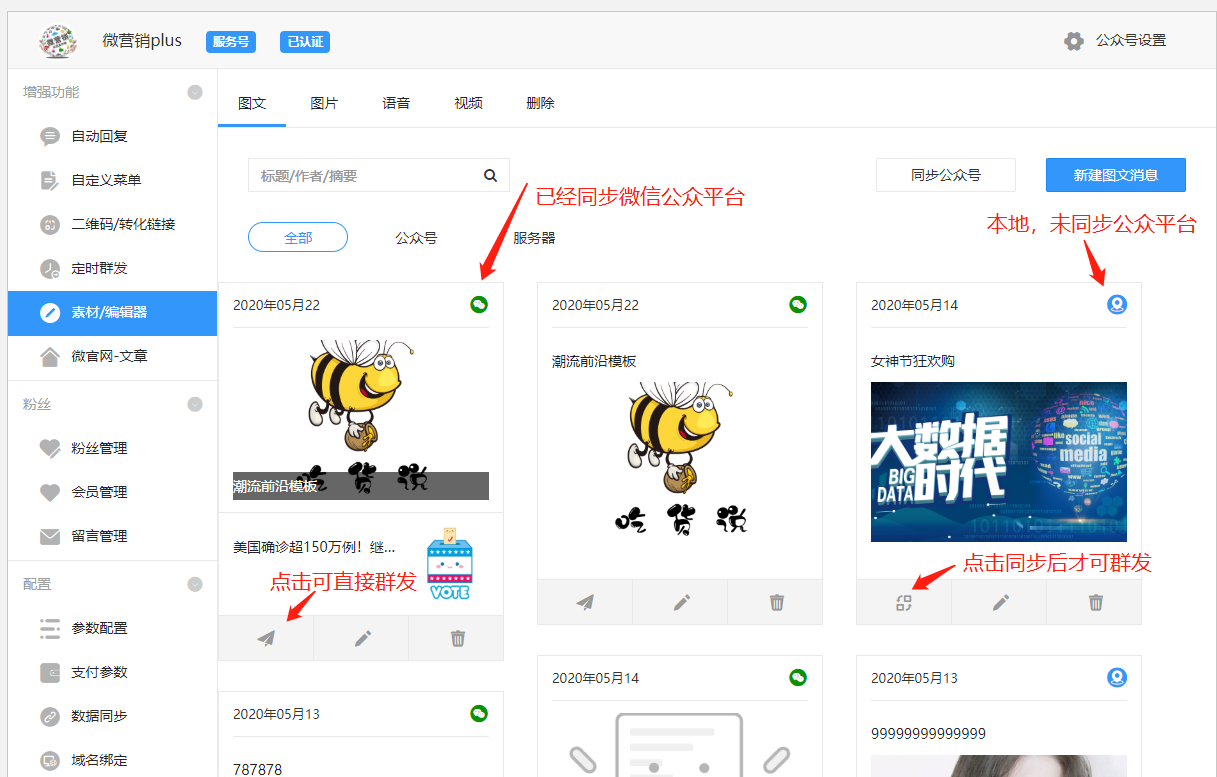
Task: Collapse the 粉丝 sidebar section
Action: pyautogui.click(x=195, y=404)
